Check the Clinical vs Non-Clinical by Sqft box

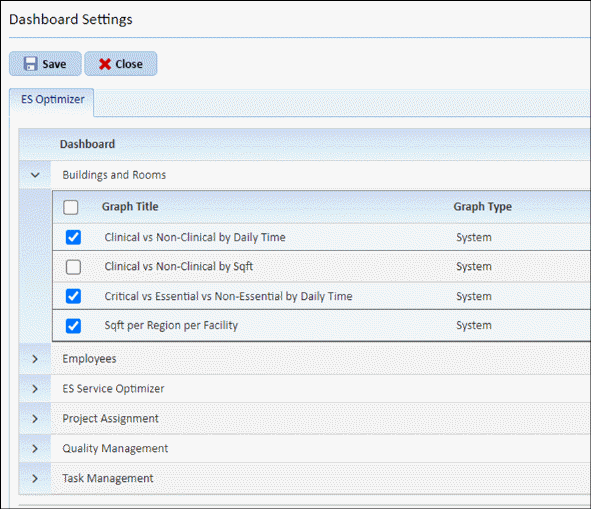tap(73, 267)
